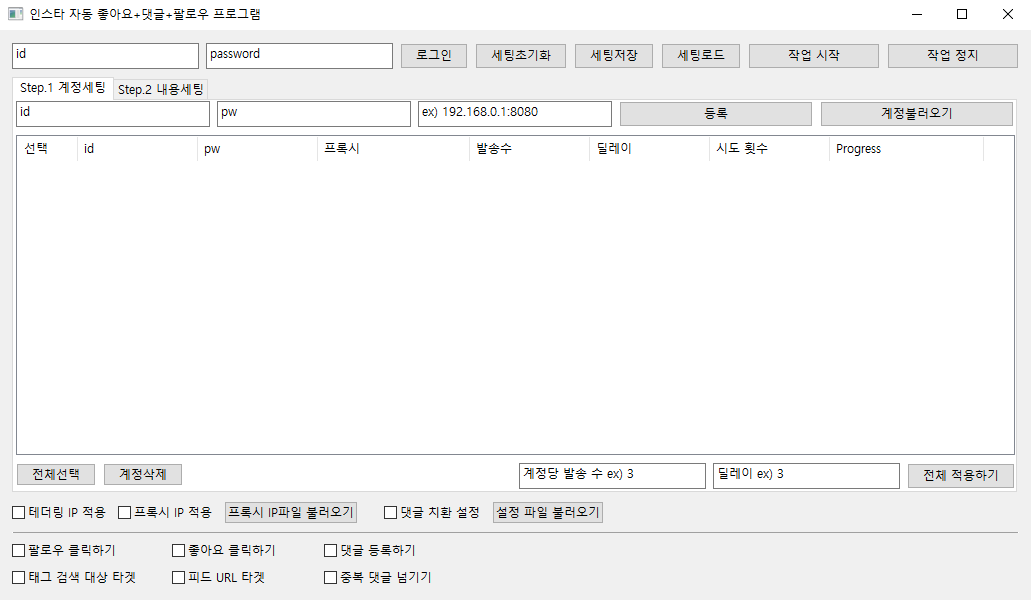Click the 계정당 발송 수 input field
The width and height of the screenshot is (1031, 600).
[x=611, y=475]
